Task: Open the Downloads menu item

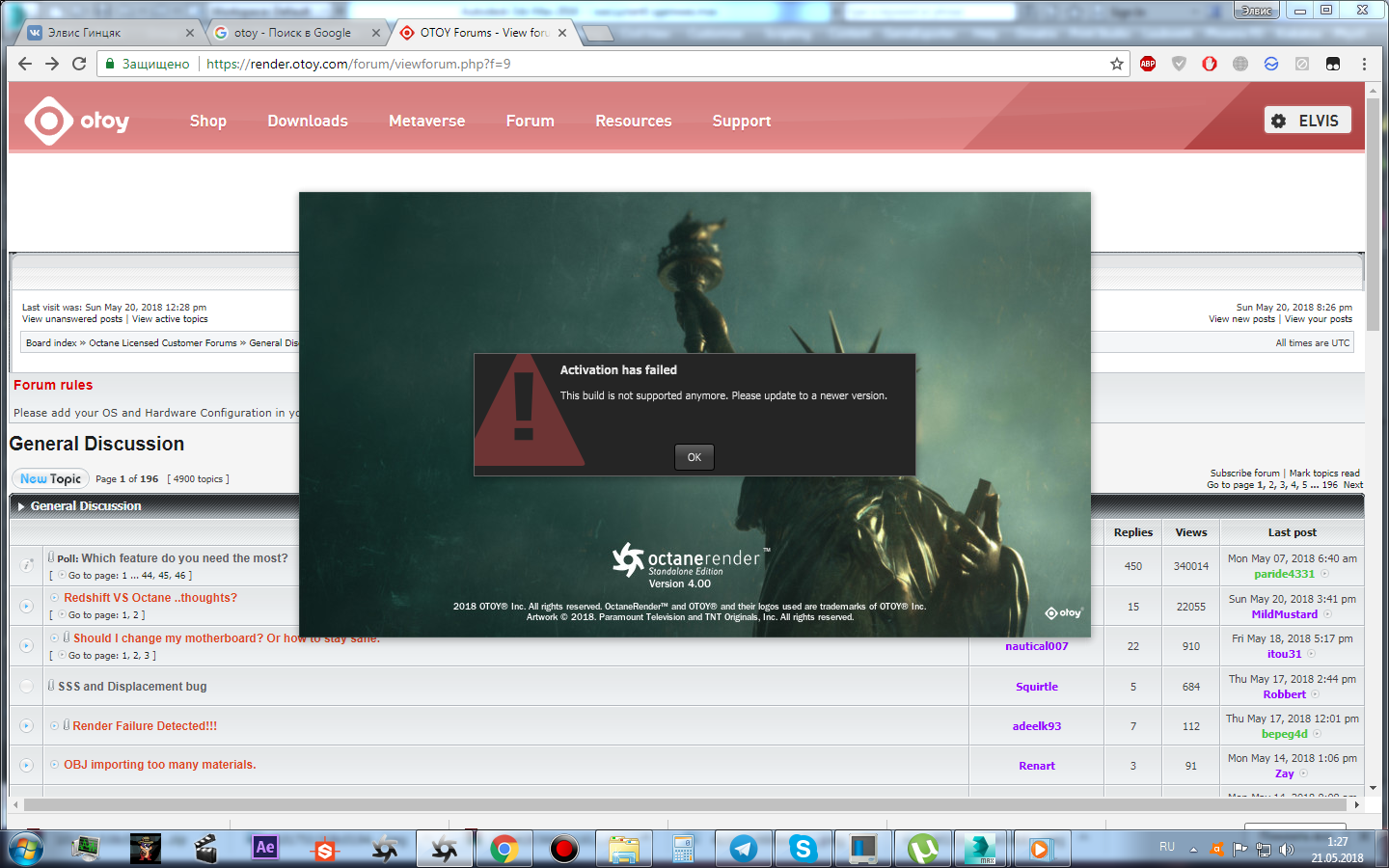Action: (x=308, y=121)
